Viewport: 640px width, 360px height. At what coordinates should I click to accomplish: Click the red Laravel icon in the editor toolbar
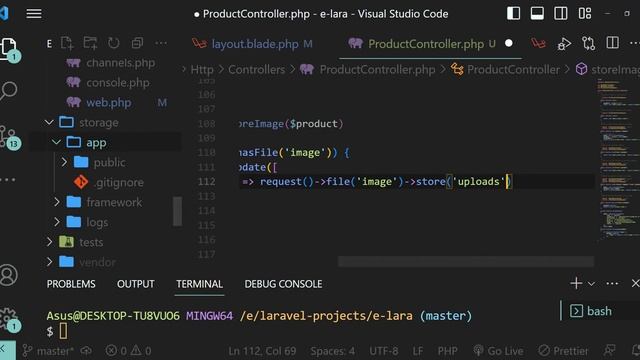point(538,43)
